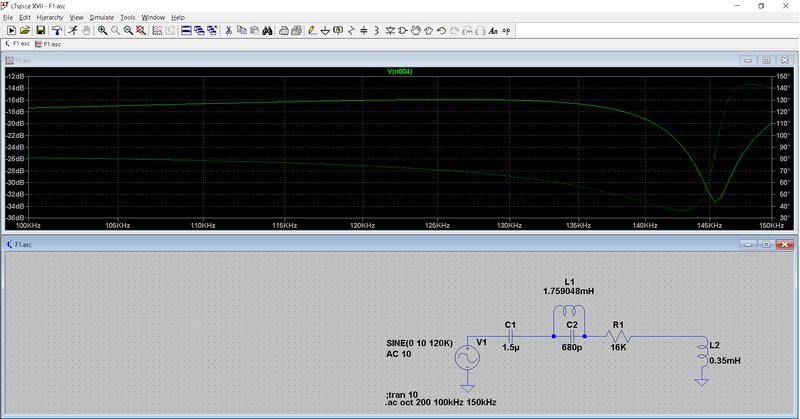Click the L1 value 1.759048mH
The width and height of the screenshot is (800, 419).
[568, 291]
